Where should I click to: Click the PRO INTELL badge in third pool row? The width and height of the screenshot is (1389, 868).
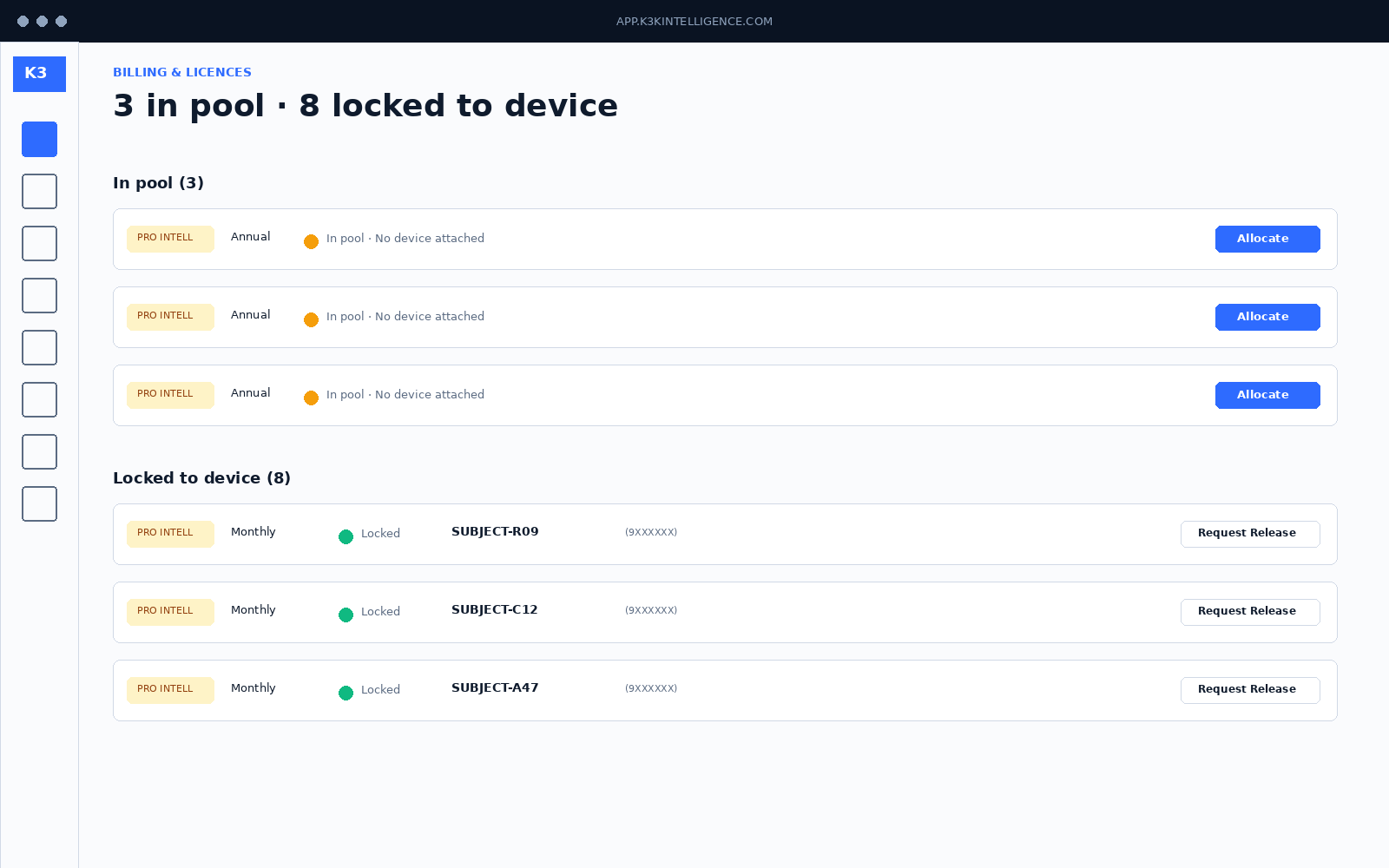[170, 395]
